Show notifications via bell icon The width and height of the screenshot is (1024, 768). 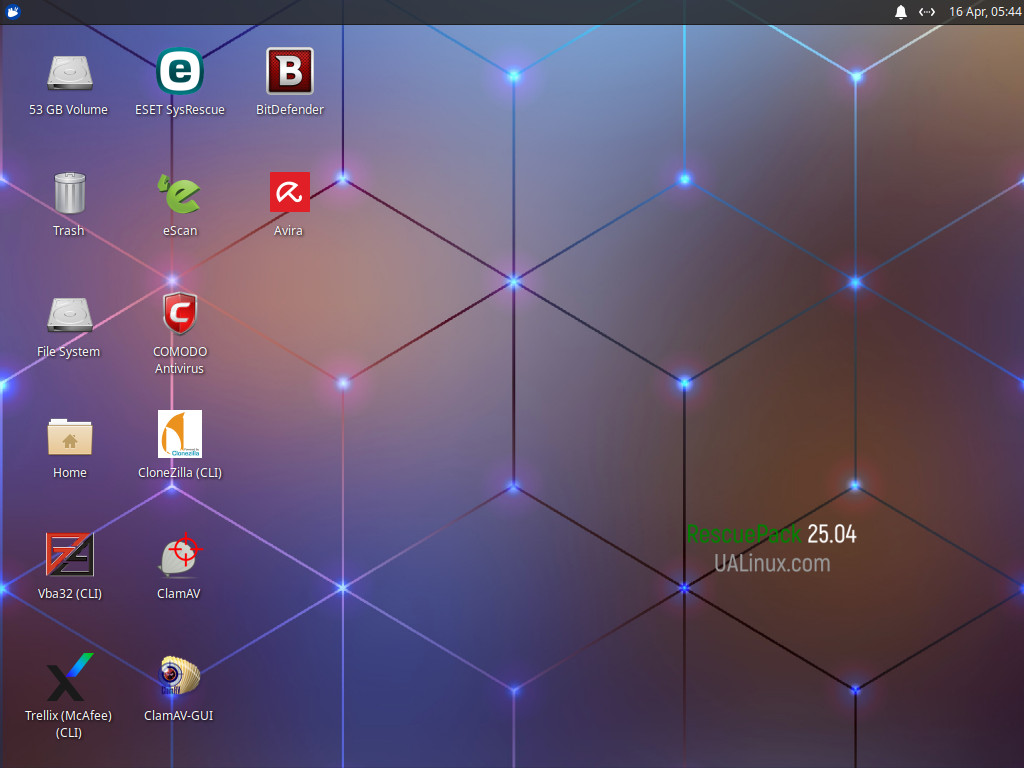click(901, 12)
